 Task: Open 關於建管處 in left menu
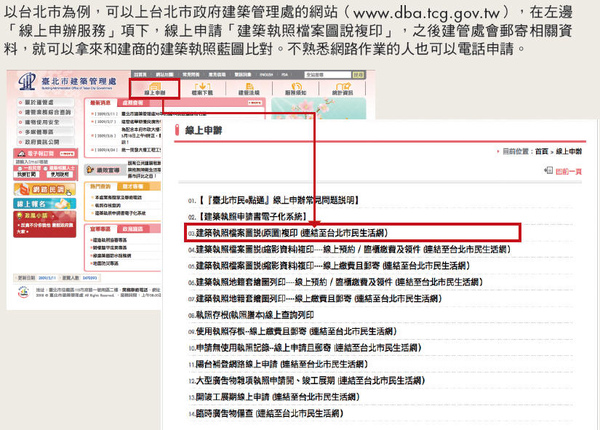[x=46, y=102]
